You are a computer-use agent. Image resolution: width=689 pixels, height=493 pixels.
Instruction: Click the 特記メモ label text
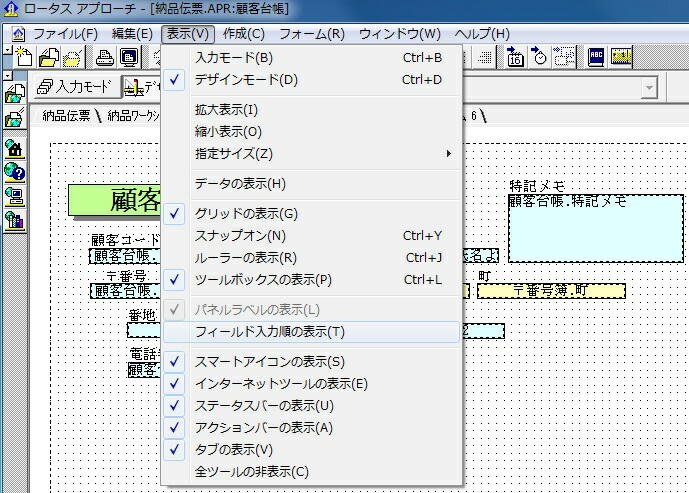[x=537, y=186]
